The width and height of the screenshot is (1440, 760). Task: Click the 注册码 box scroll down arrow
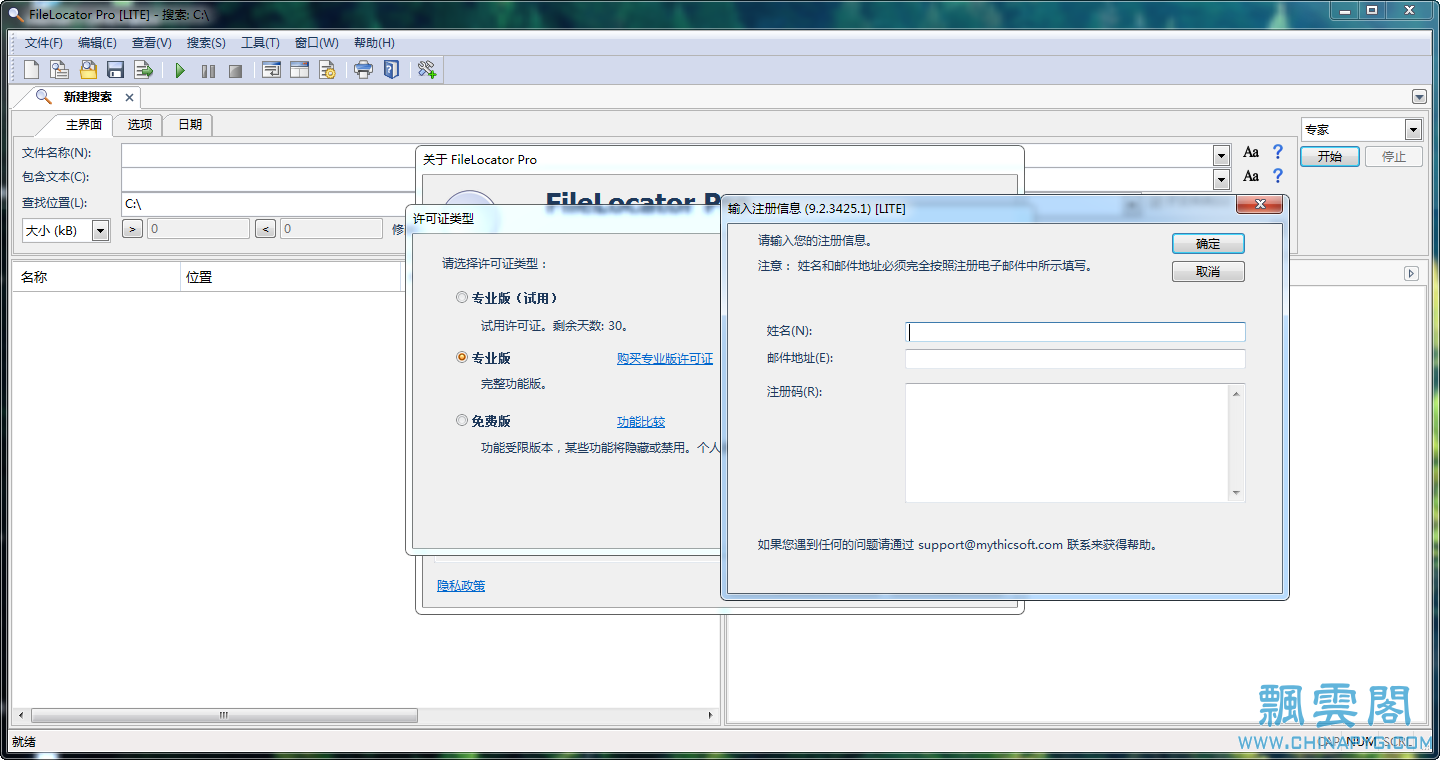[1237, 493]
